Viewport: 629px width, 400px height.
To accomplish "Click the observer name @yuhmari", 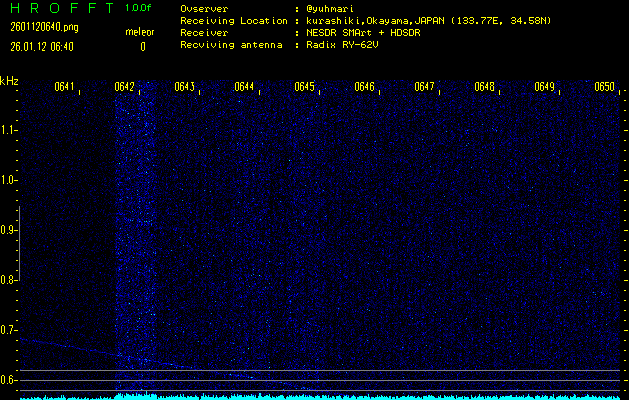I will click(330, 9).
